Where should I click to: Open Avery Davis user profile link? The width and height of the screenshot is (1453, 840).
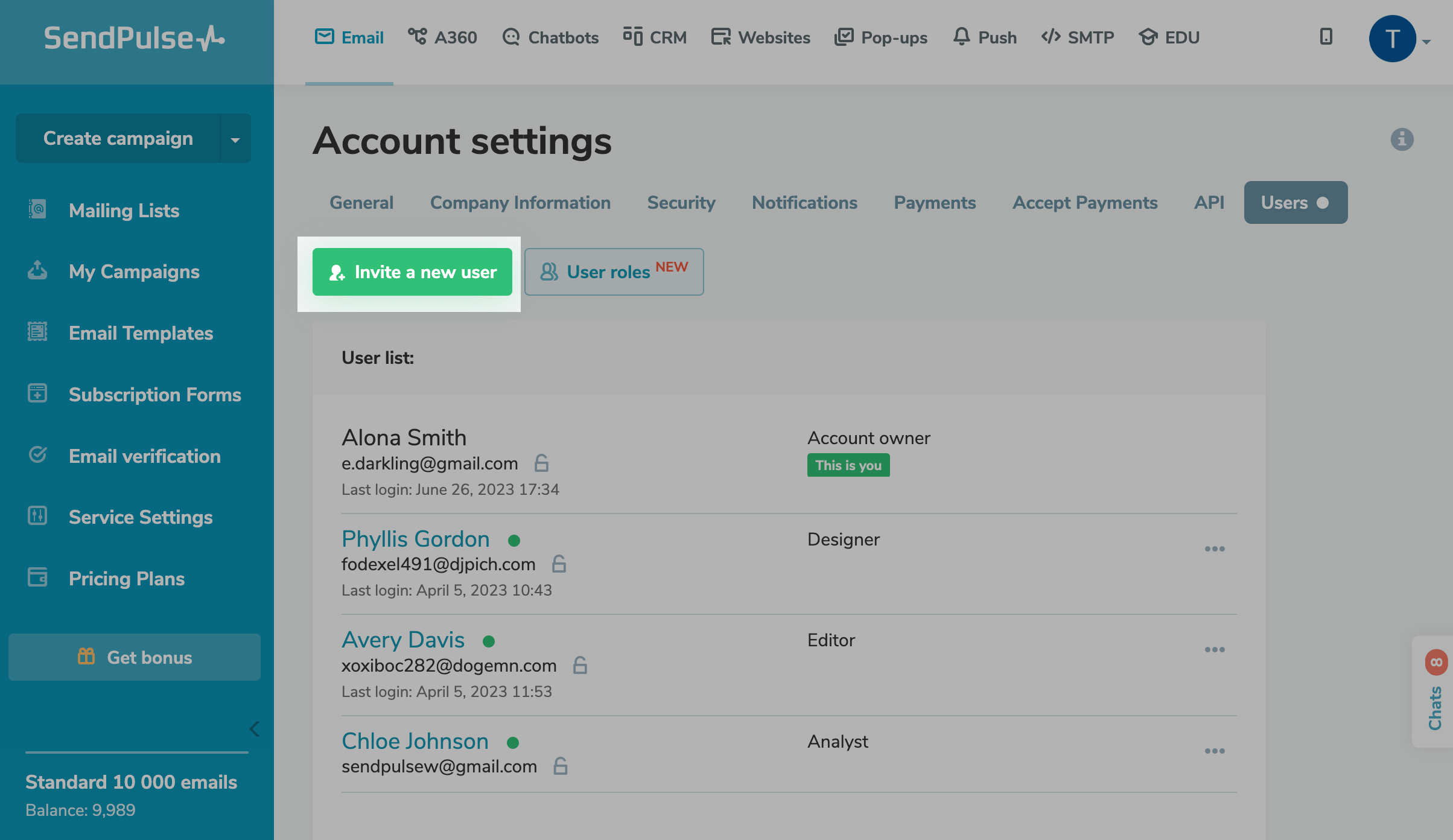403,640
